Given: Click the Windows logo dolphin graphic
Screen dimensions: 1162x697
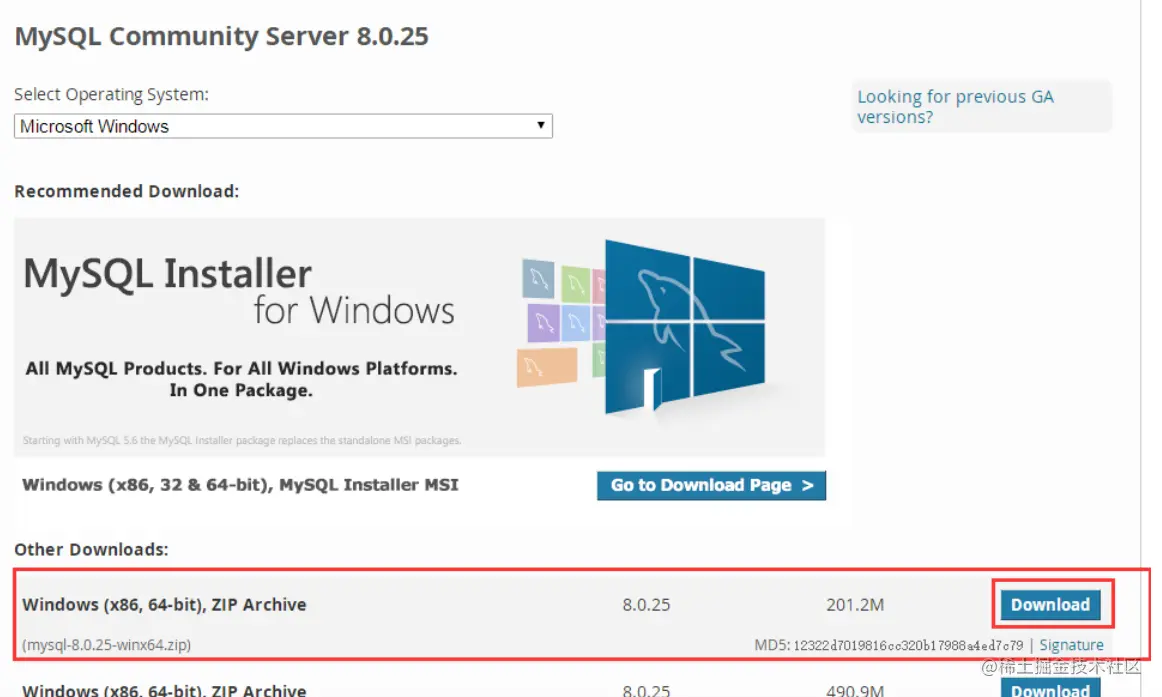Looking at the screenshot, I should (x=684, y=328).
